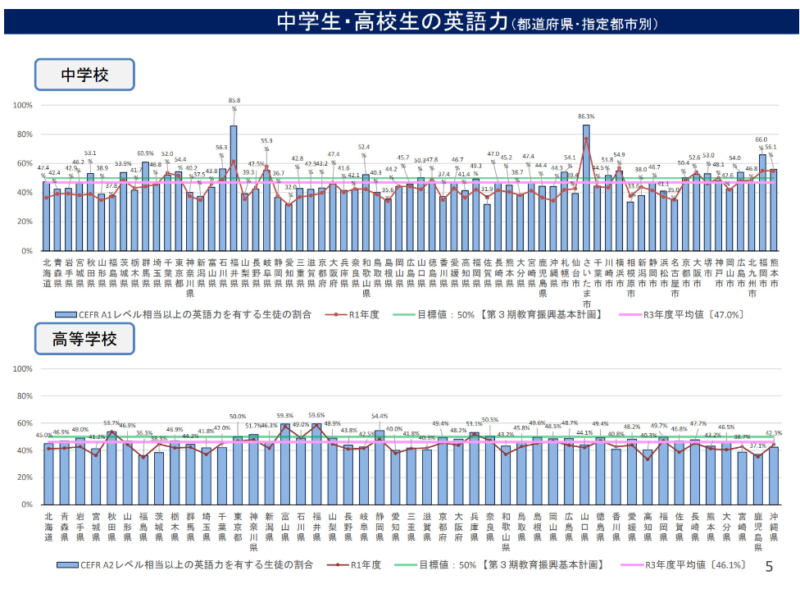Select the 高等学校 section label box
800x589 pixels.
point(85,341)
